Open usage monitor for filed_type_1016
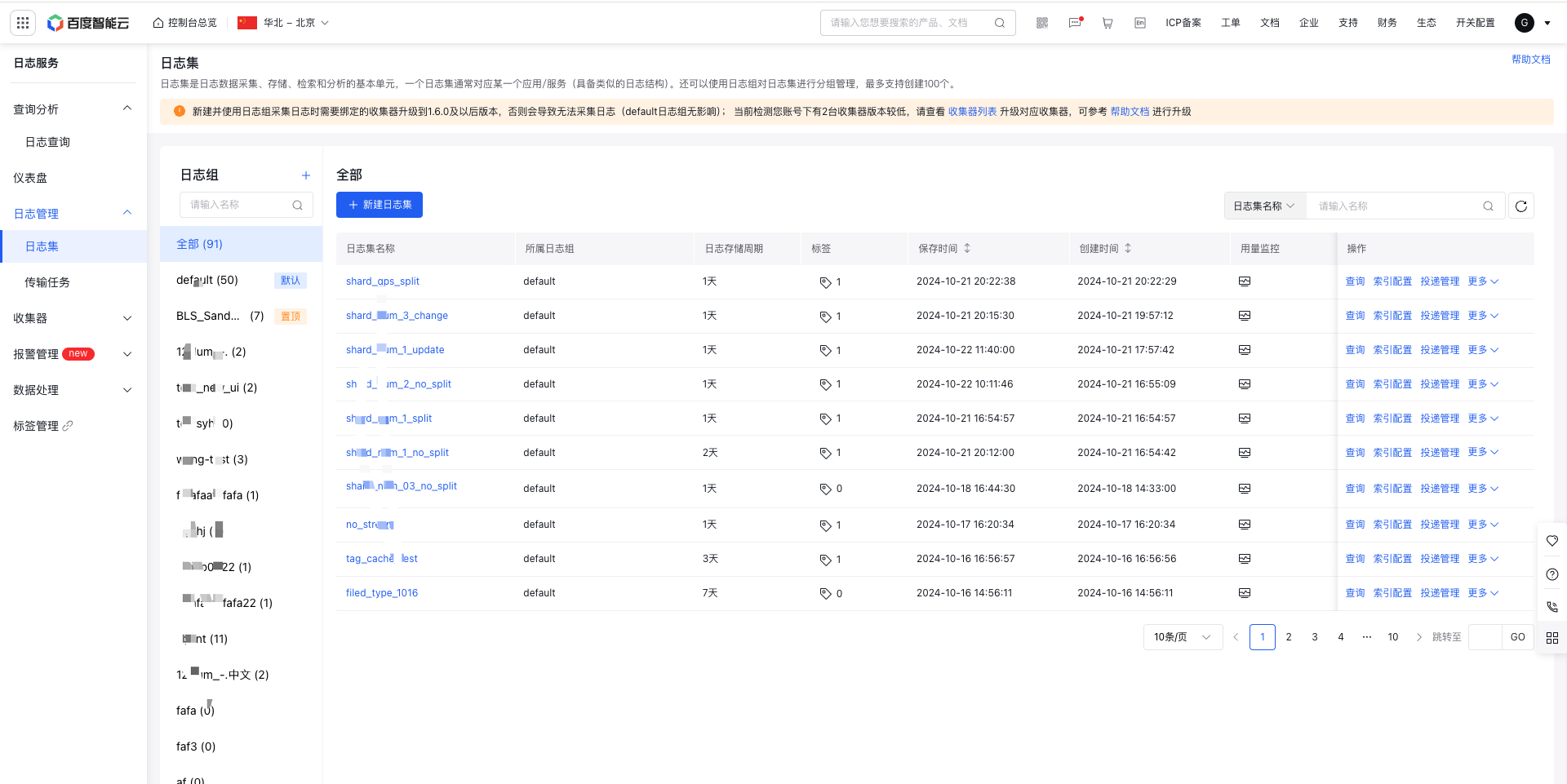This screenshot has height=784, width=1567. pos(1245,593)
